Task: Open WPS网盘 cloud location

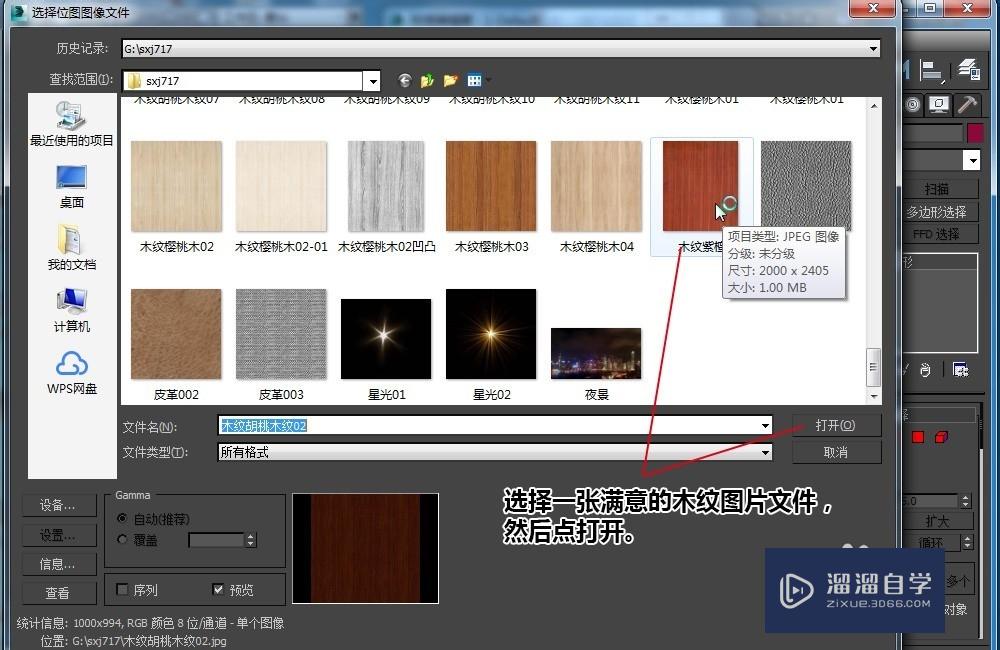Action: click(72, 371)
